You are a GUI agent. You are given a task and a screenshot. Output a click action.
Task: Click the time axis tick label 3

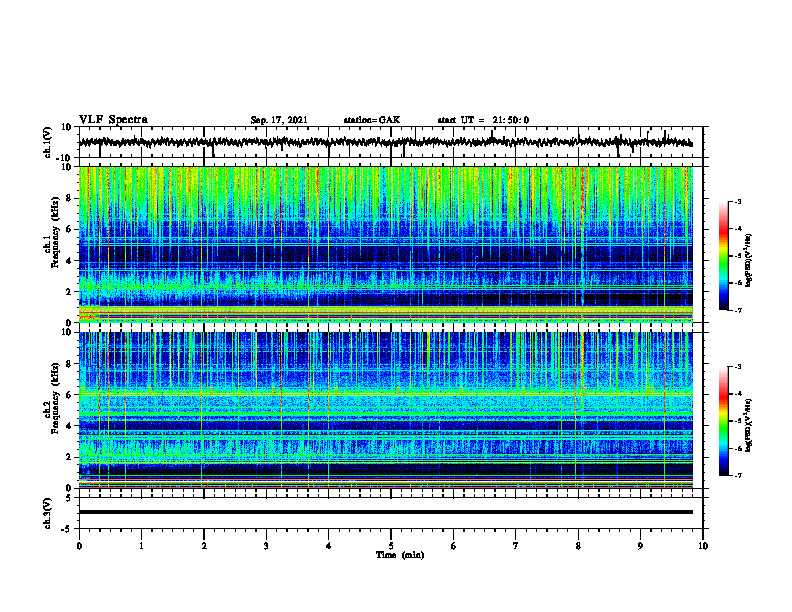point(266,546)
